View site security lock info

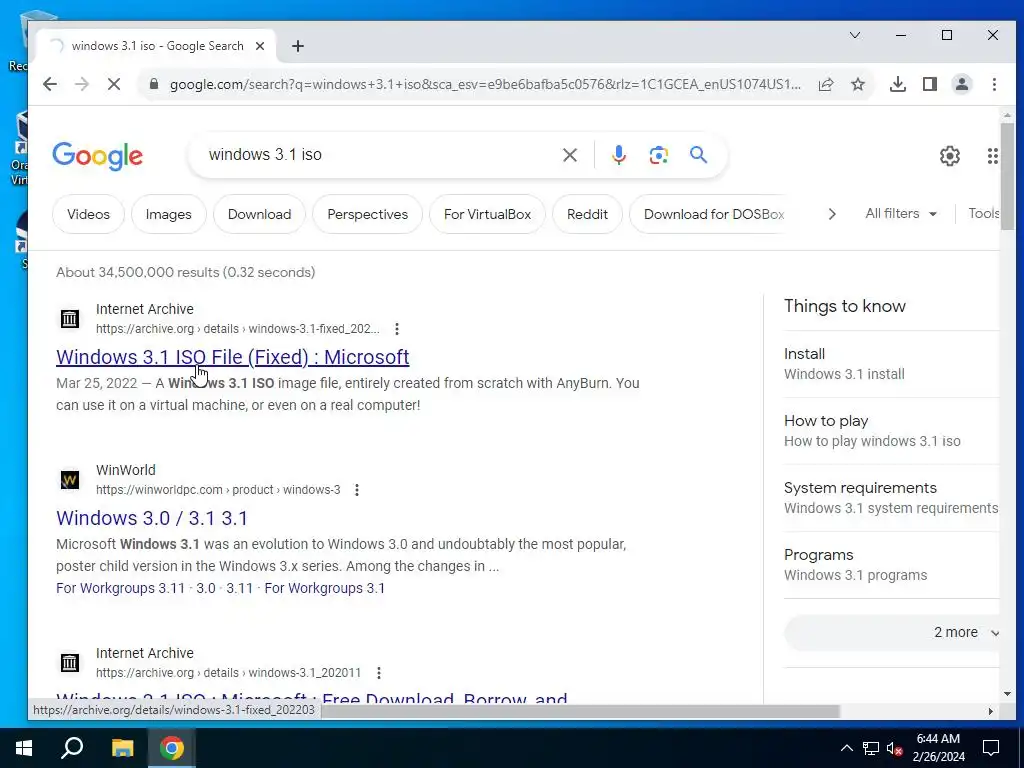point(154,84)
